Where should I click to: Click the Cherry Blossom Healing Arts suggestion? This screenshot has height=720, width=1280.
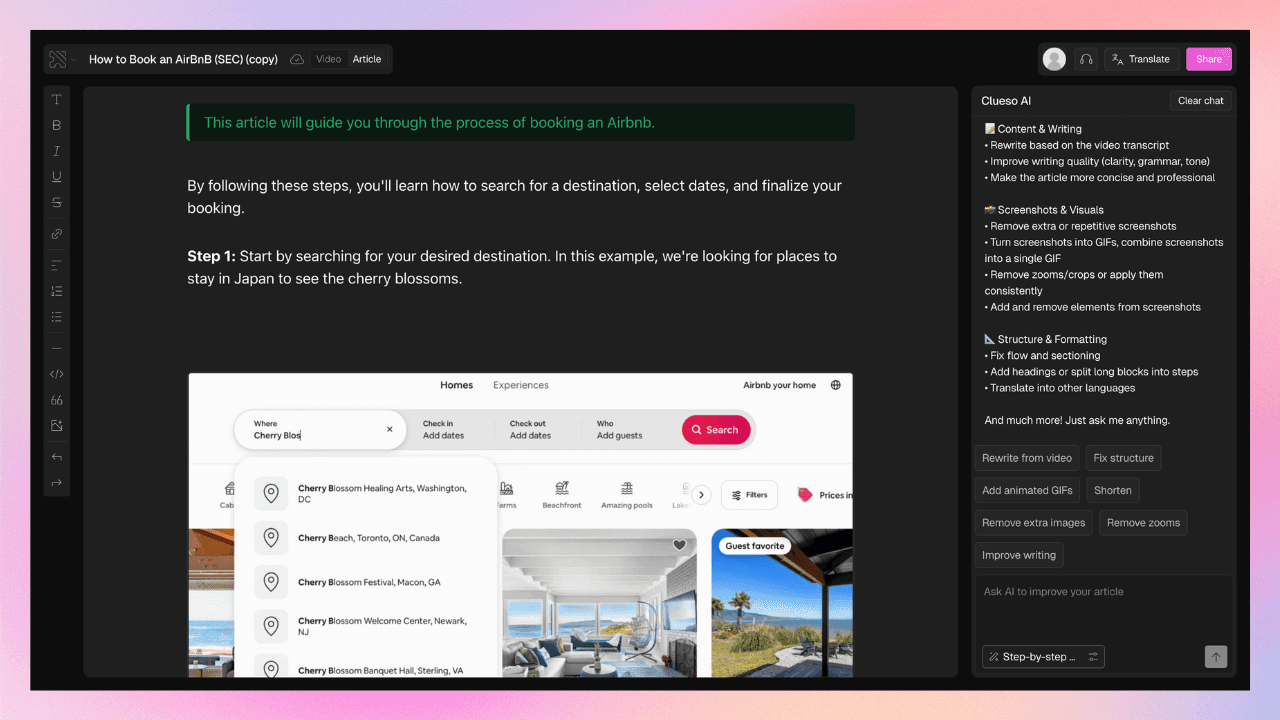click(366, 493)
